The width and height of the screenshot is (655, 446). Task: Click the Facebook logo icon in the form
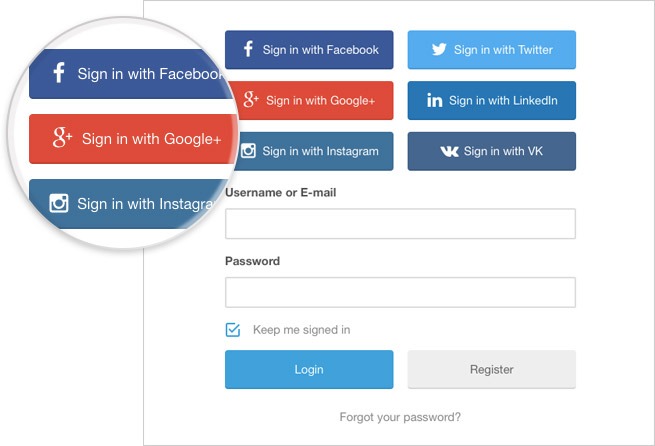pos(248,50)
